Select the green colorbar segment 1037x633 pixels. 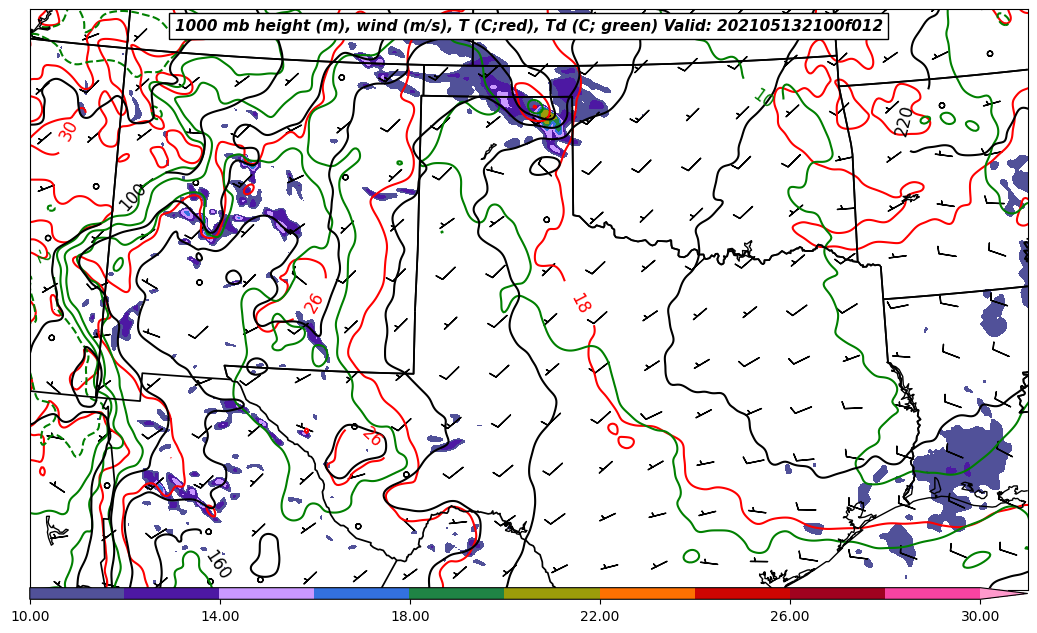point(457,593)
